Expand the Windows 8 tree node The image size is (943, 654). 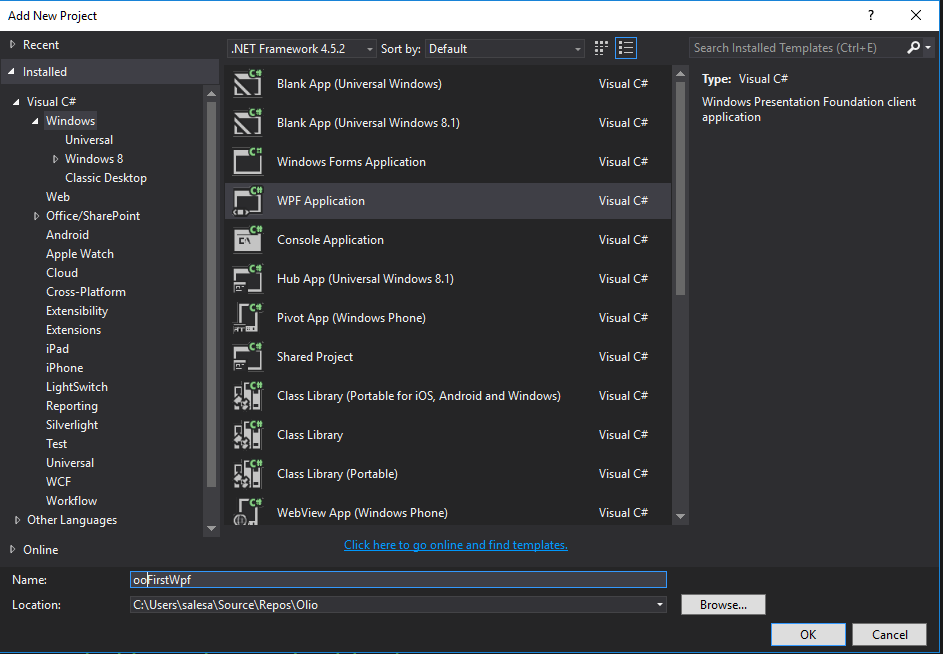(x=56, y=159)
